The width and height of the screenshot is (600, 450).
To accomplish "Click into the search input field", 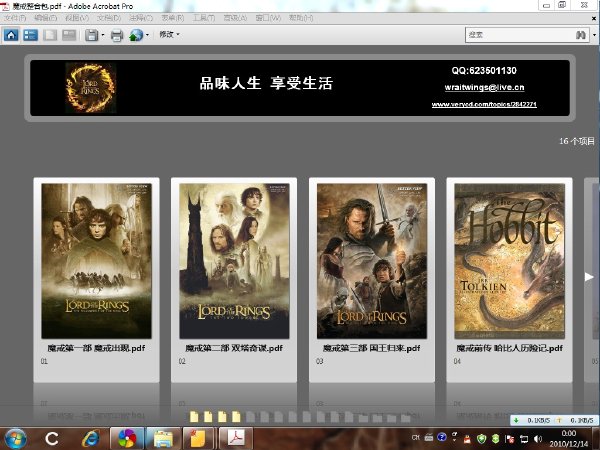I will point(520,35).
